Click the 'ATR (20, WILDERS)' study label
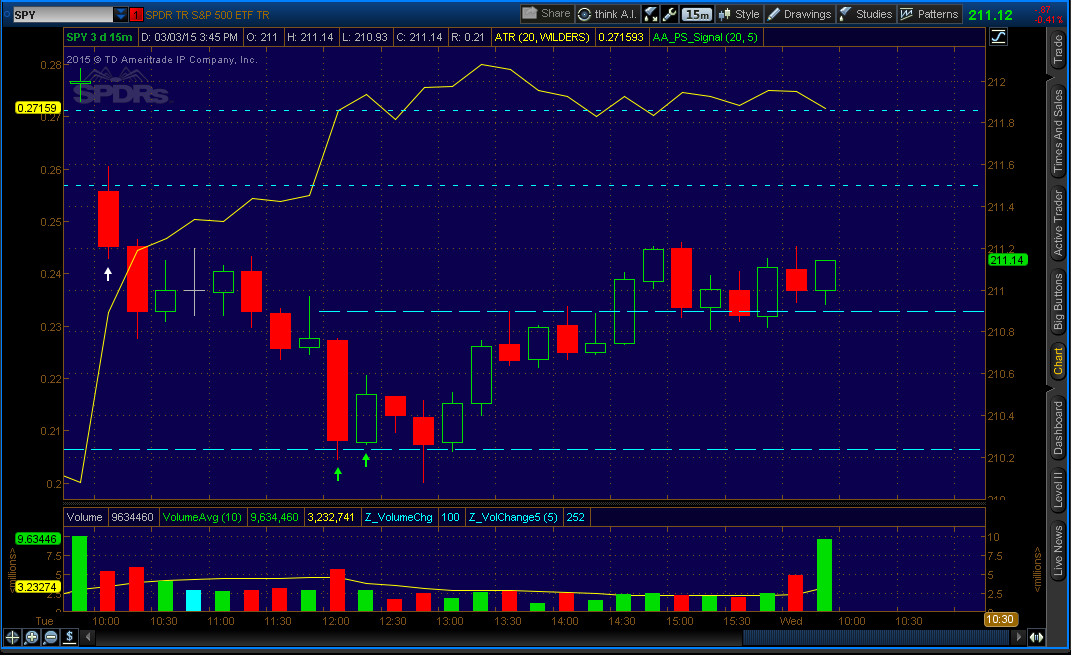 542,37
